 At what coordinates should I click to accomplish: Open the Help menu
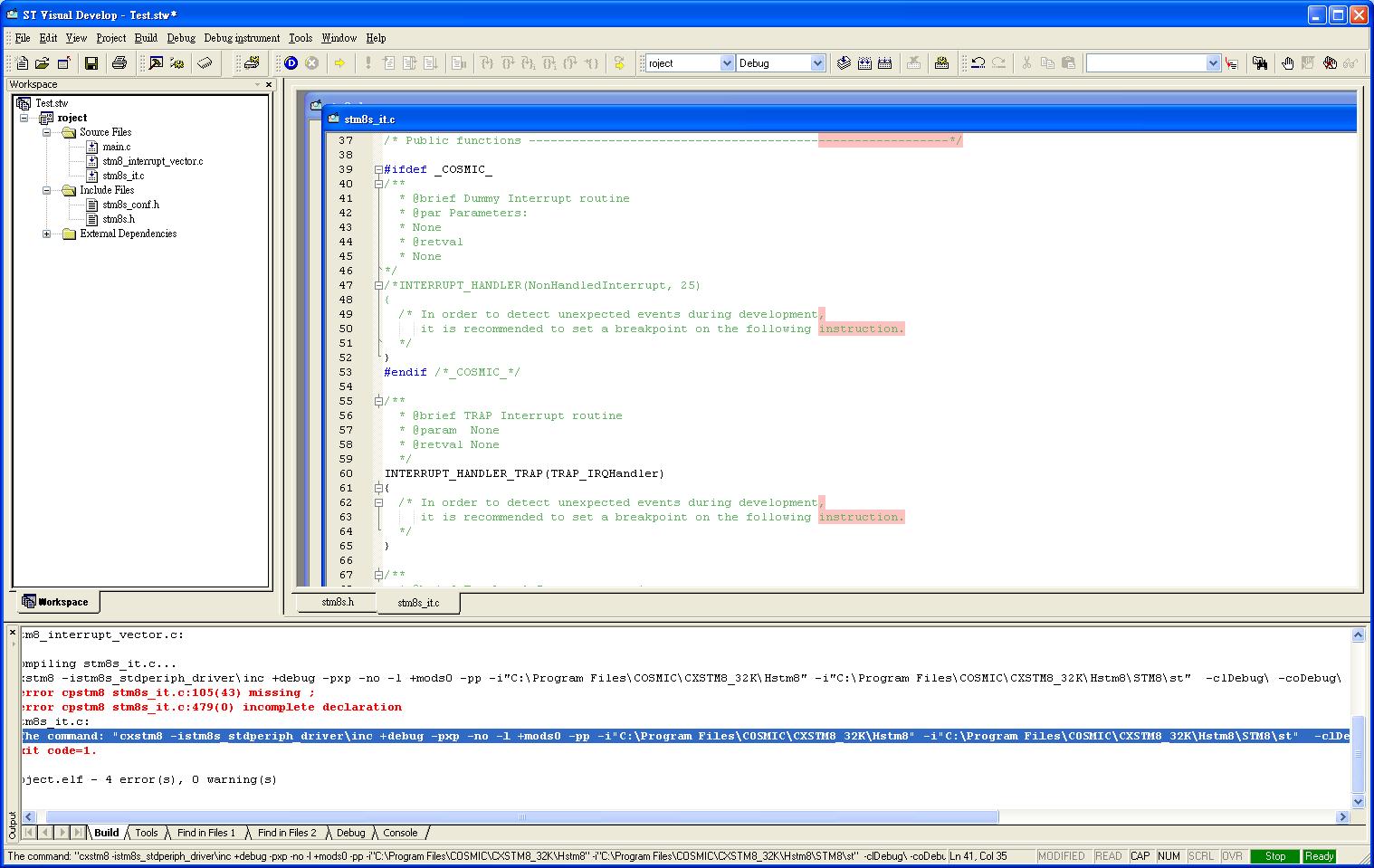(x=376, y=38)
